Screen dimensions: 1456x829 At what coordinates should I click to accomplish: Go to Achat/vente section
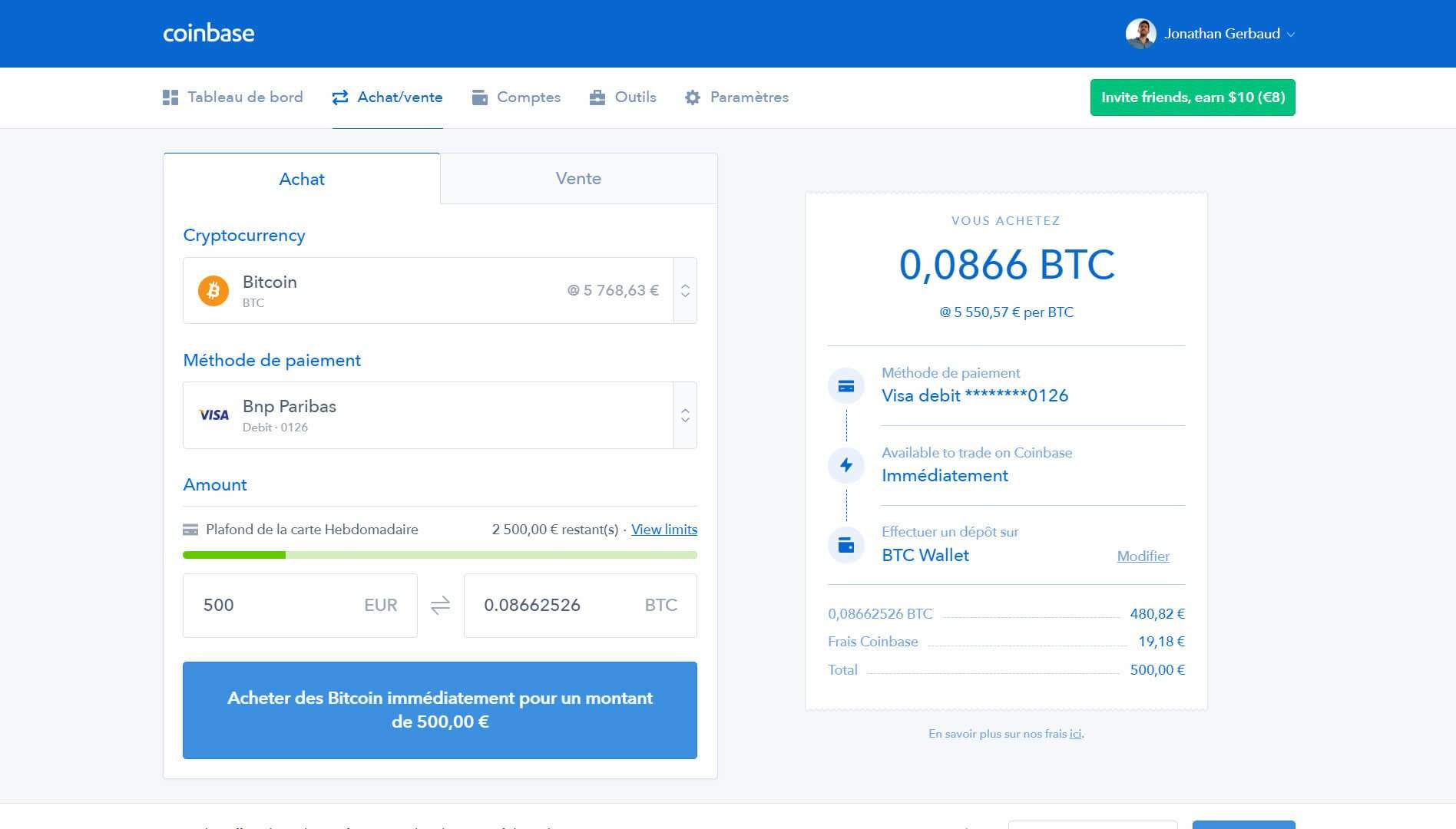click(387, 97)
